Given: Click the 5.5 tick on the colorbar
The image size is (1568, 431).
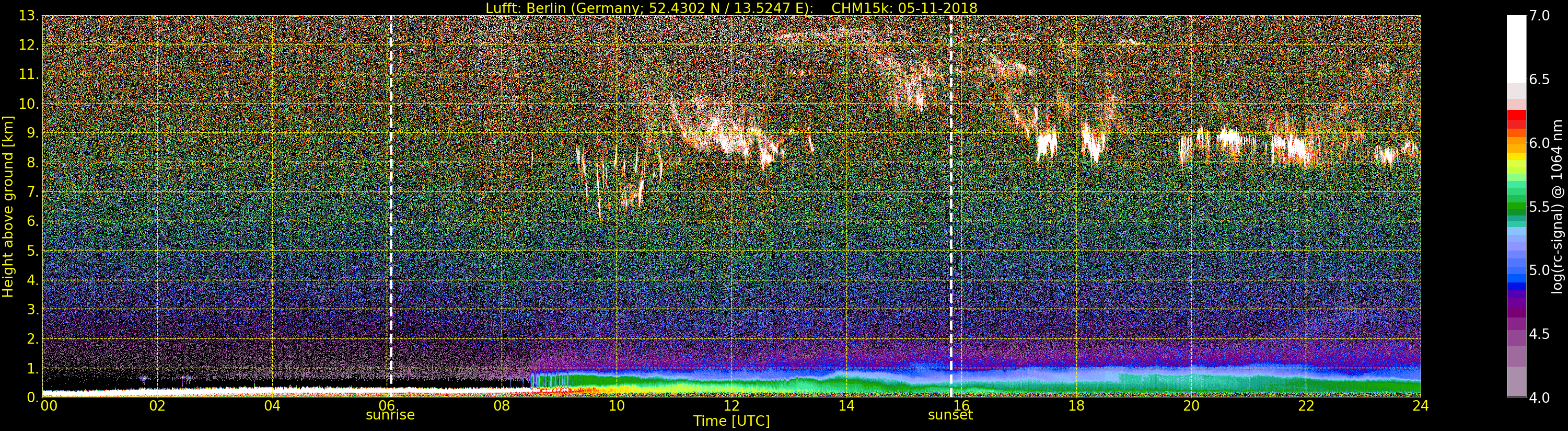Looking at the screenshot, I should click(1540, 207).
